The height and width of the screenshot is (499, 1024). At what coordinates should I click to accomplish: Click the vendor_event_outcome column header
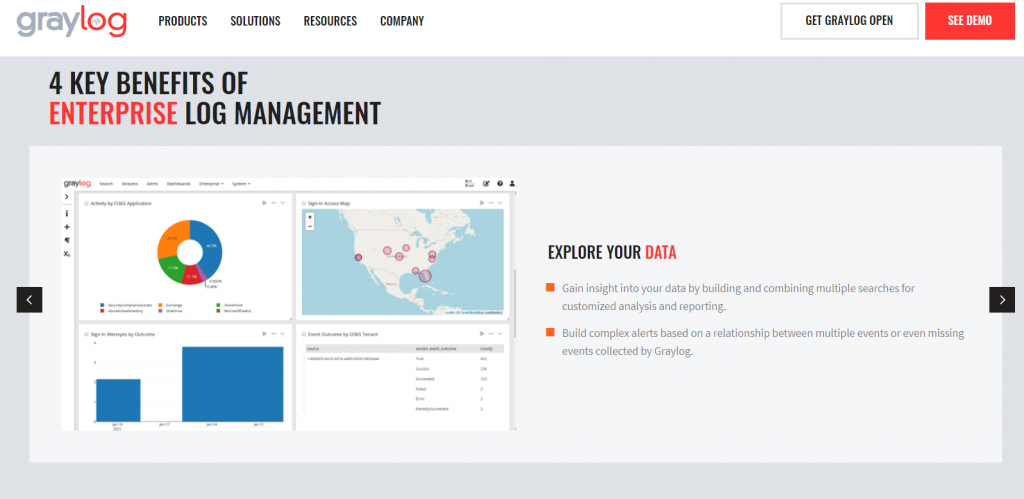coord(436,349)
